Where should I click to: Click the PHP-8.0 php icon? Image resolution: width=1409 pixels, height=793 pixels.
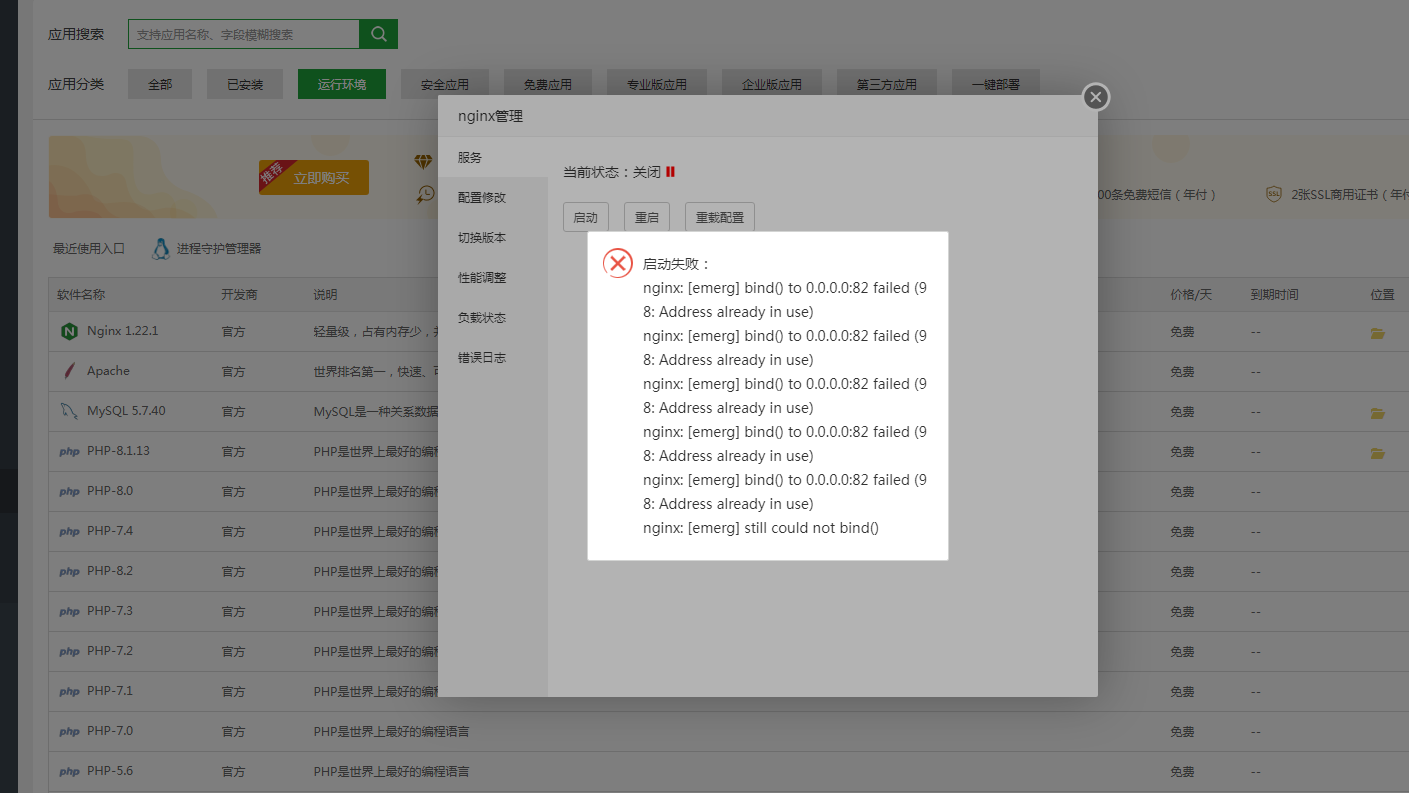(x=69, y=492)
